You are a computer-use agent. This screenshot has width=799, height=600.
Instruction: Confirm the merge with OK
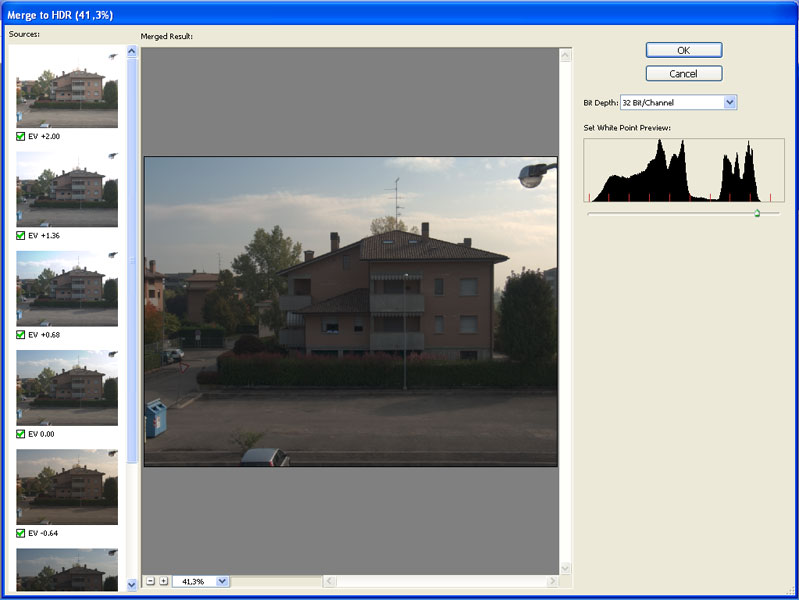point(684,50)
